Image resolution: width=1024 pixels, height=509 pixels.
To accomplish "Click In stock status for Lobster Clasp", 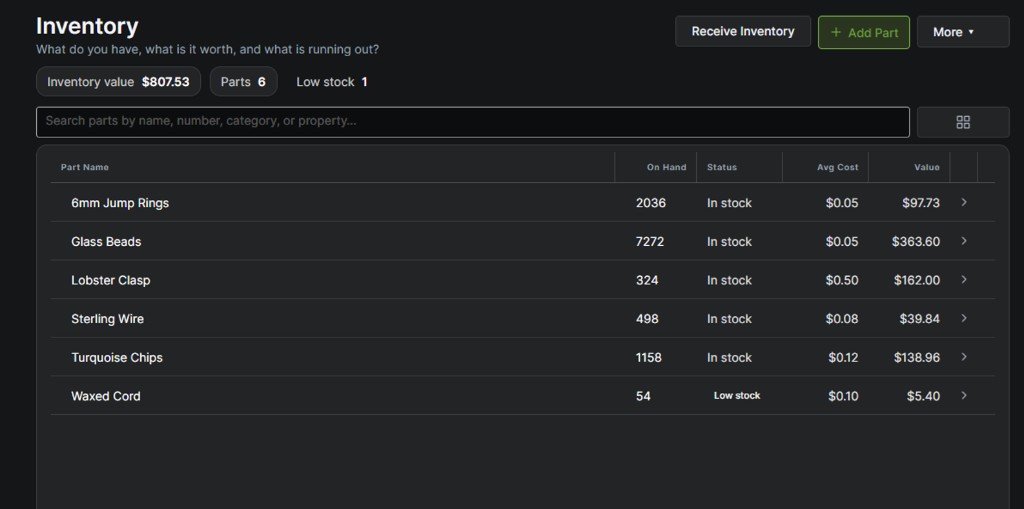I will [x=729, y=280].
